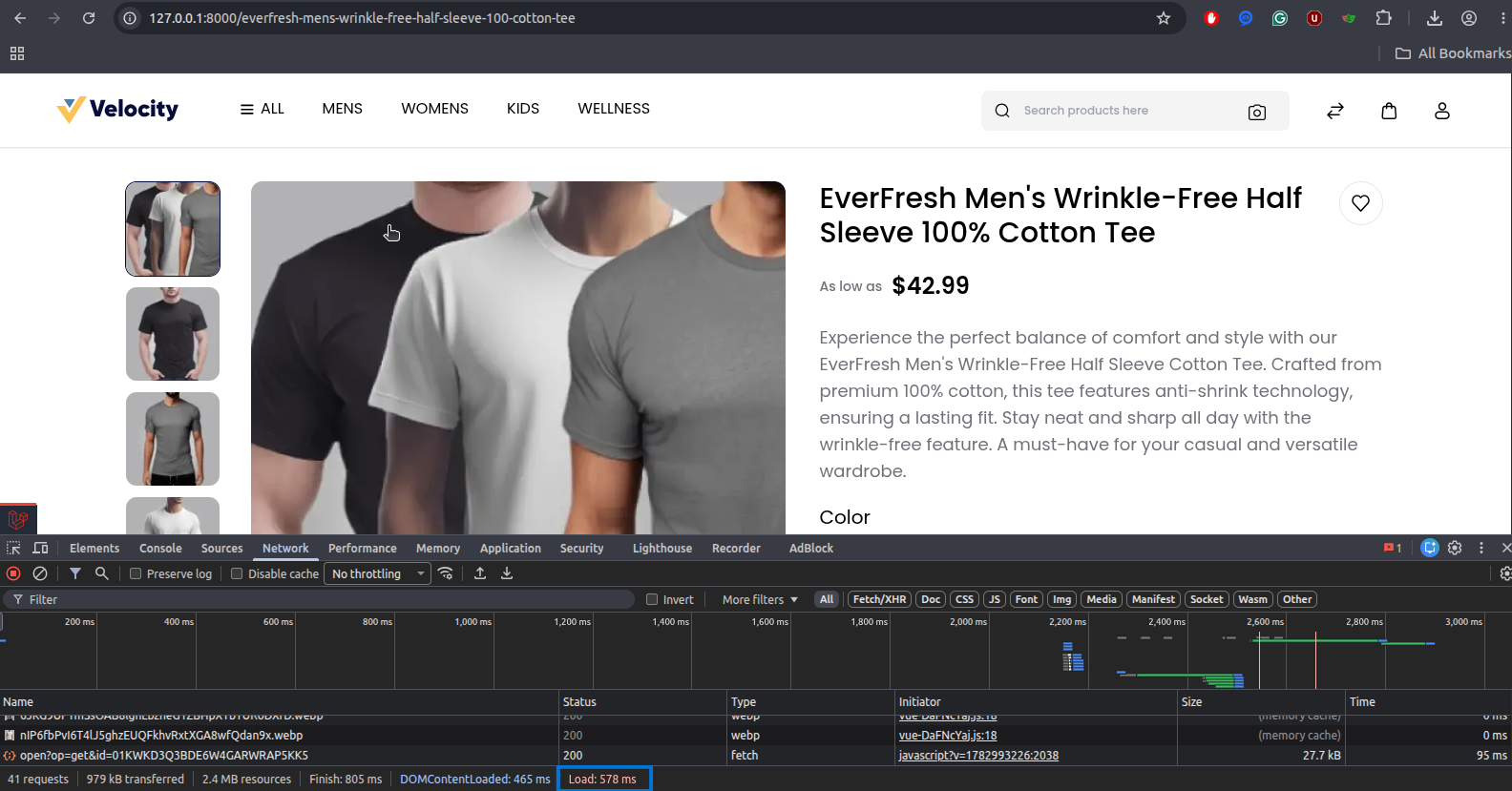
Task: Open the Sources tab
Action: tap(221, 548)
